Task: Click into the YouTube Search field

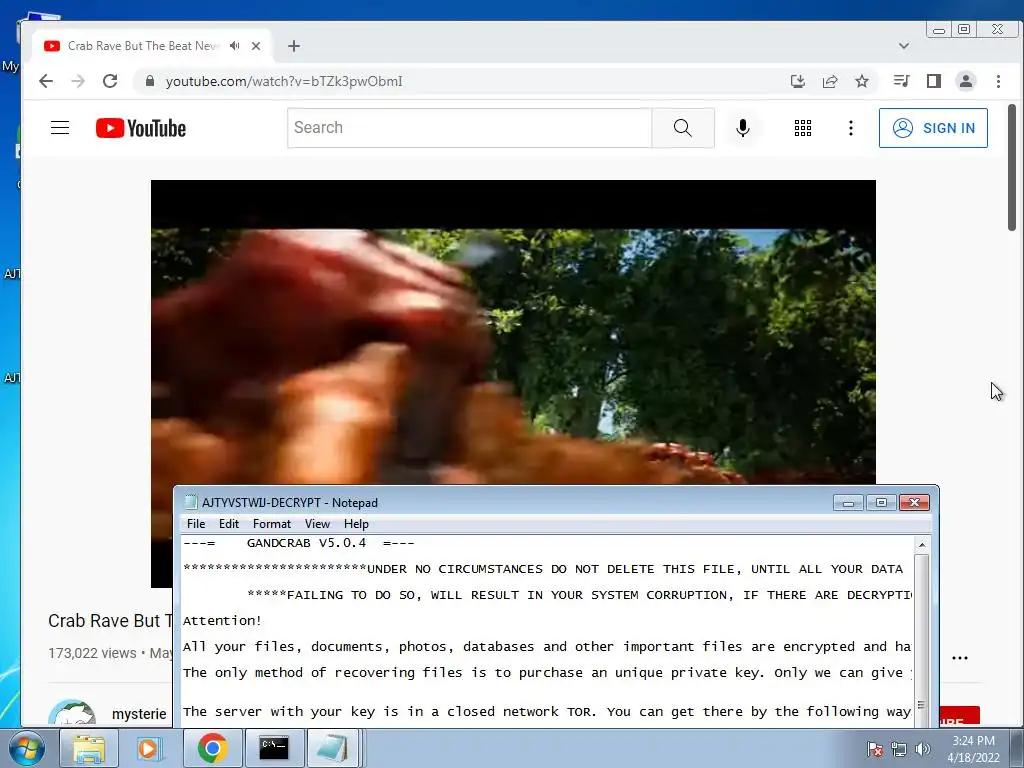Action: 470,128
